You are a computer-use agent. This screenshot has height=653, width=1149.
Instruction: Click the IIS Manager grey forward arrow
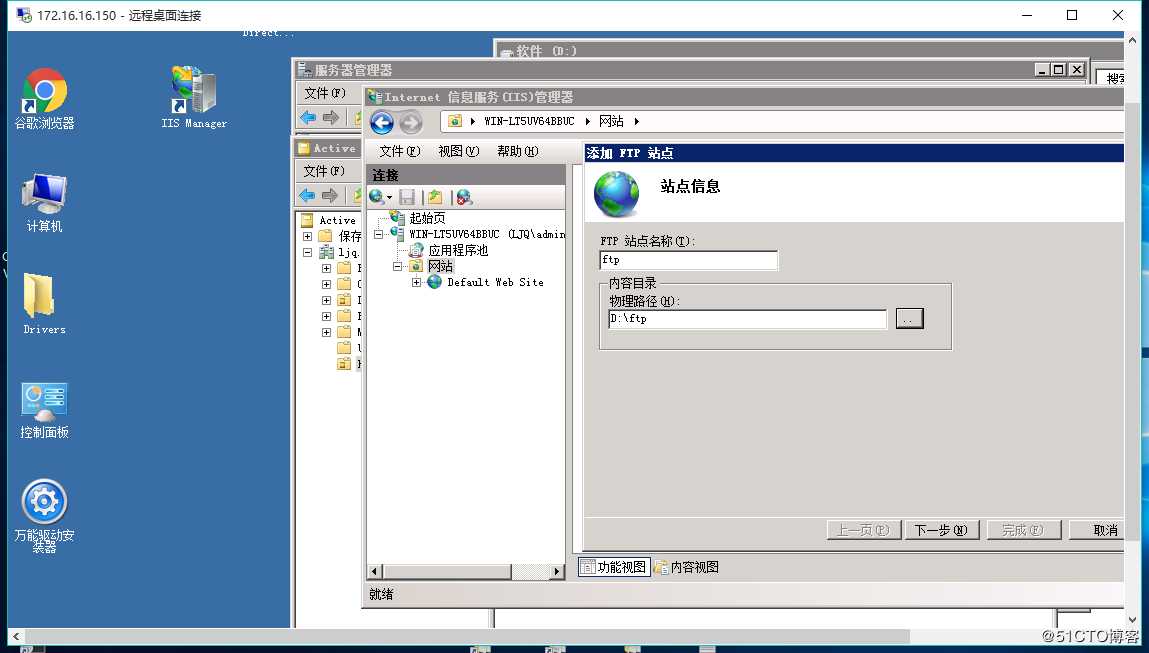[x=411, y=122]
